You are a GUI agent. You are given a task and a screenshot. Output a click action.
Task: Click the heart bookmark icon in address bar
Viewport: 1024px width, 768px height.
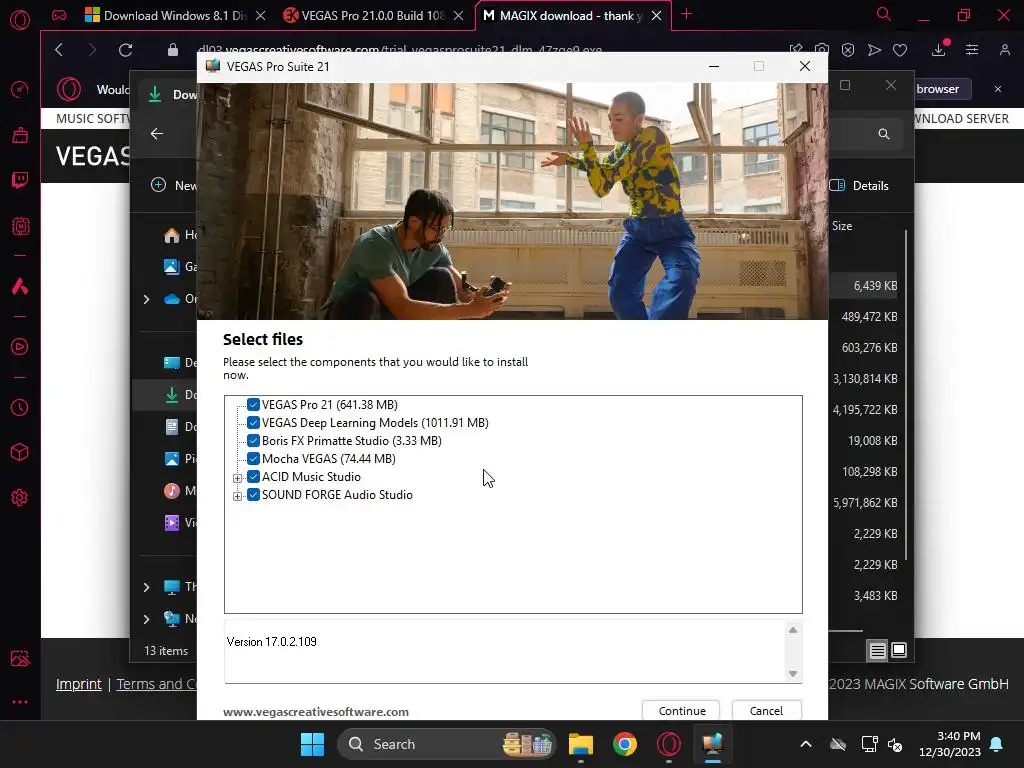coord(901,50)
